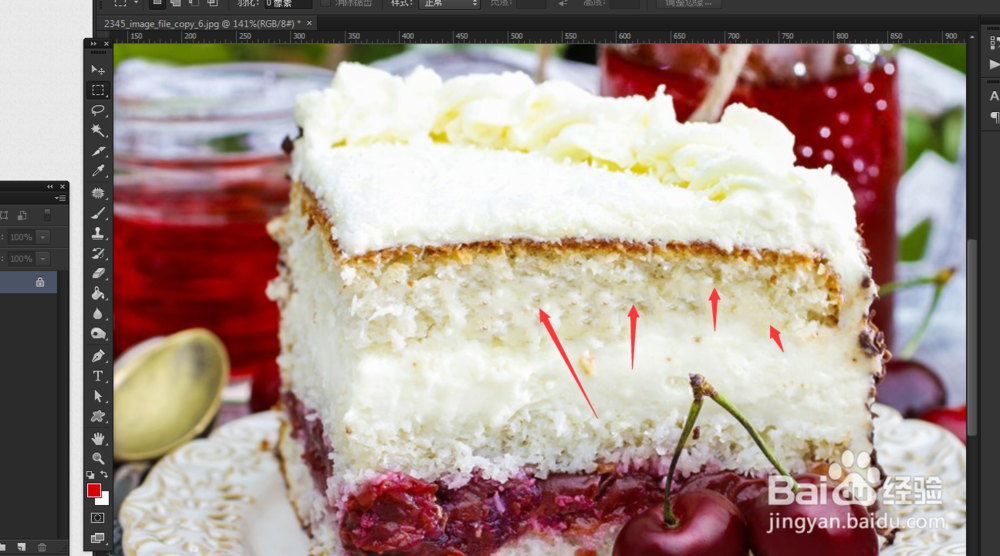Select the History Brush tool
Screen dimensions: 1000x556
(x=98, y=253)
